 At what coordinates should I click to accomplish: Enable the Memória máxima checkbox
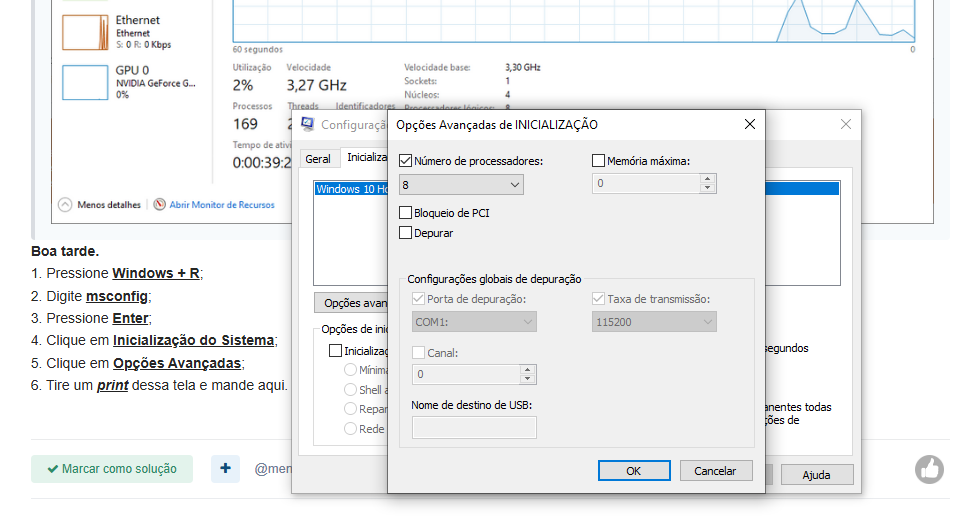[599, 160]
